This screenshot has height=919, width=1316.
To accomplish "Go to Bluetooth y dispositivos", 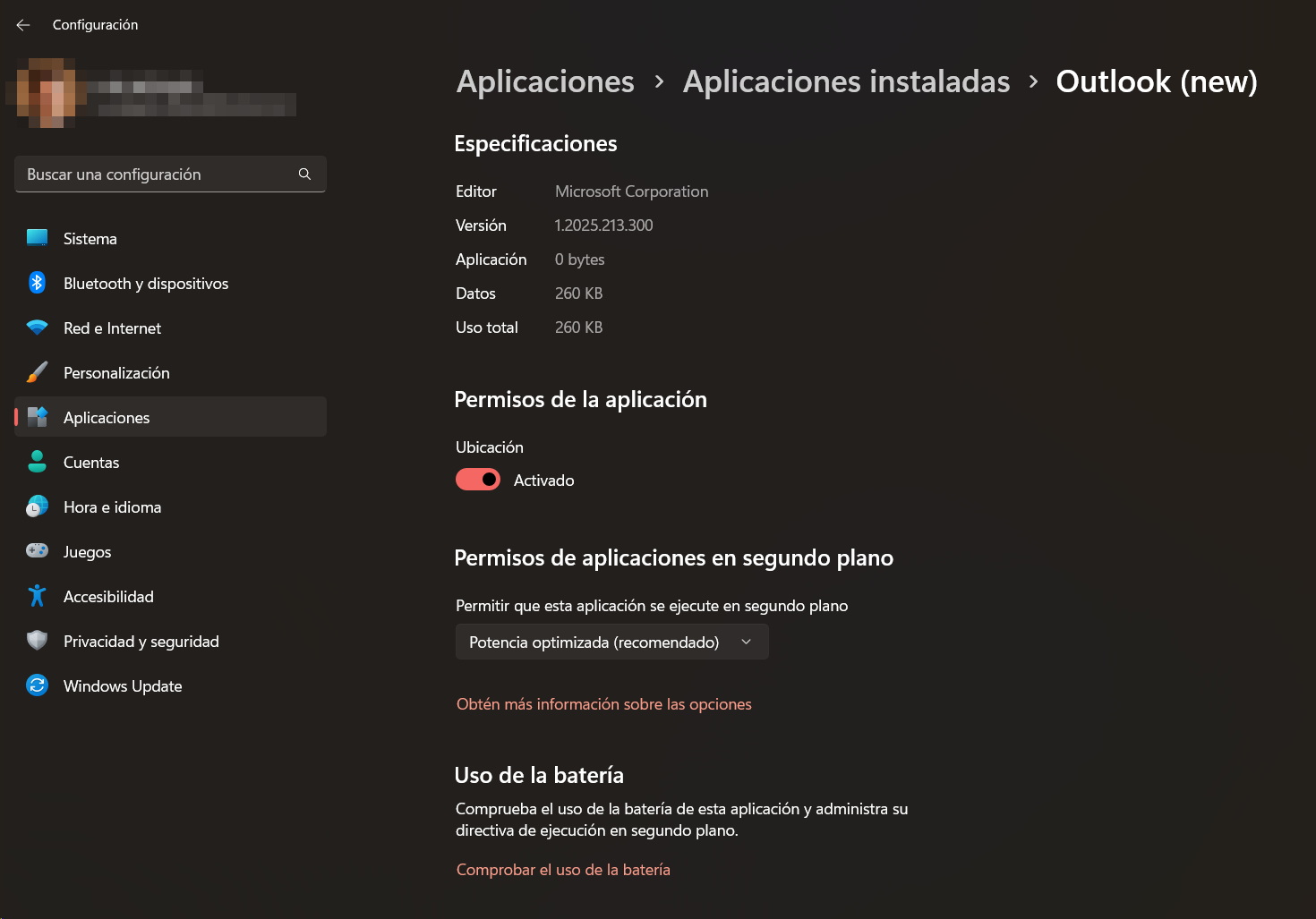I will 170,283.
